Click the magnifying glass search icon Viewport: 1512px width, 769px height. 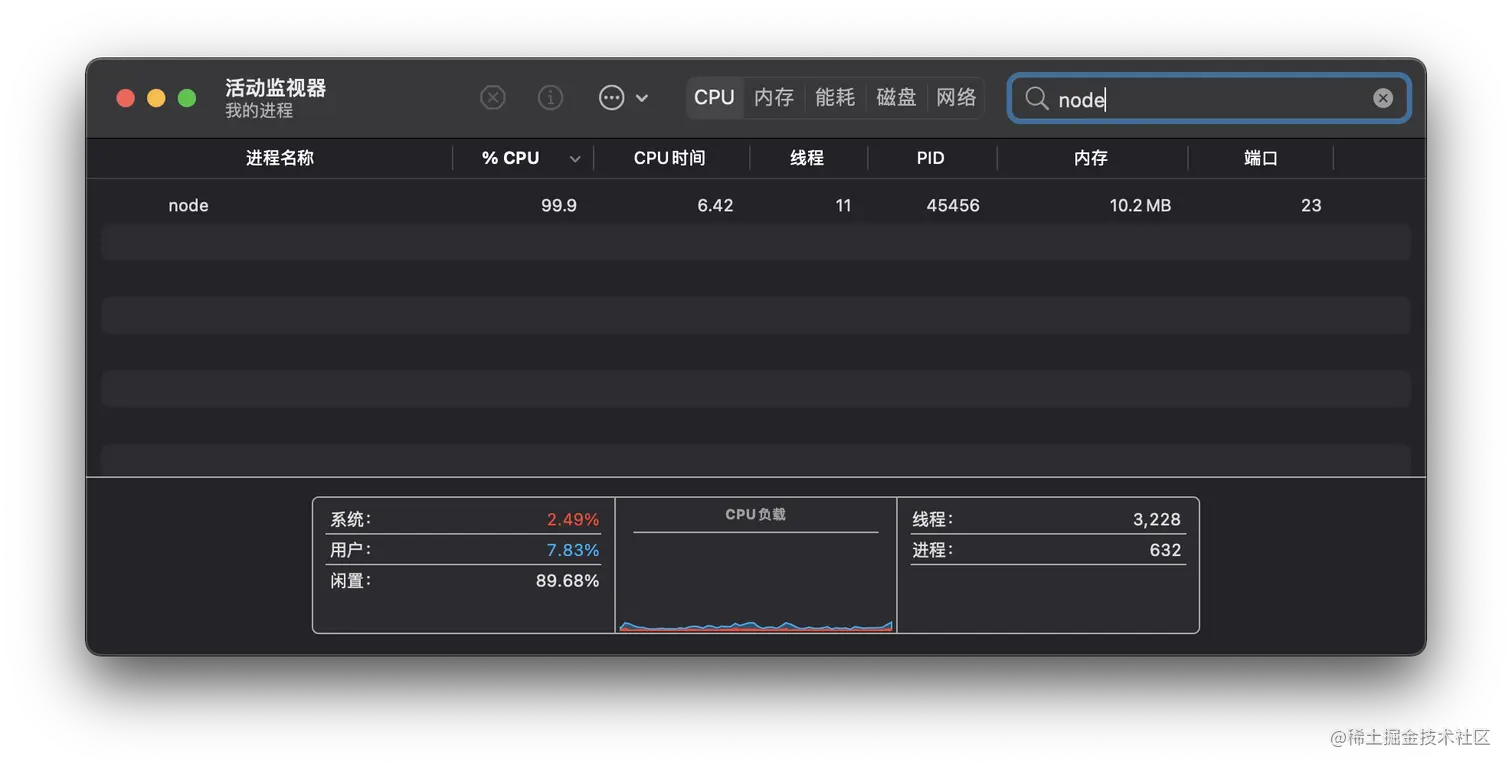pyautogui.click(x=1036, y=99)
